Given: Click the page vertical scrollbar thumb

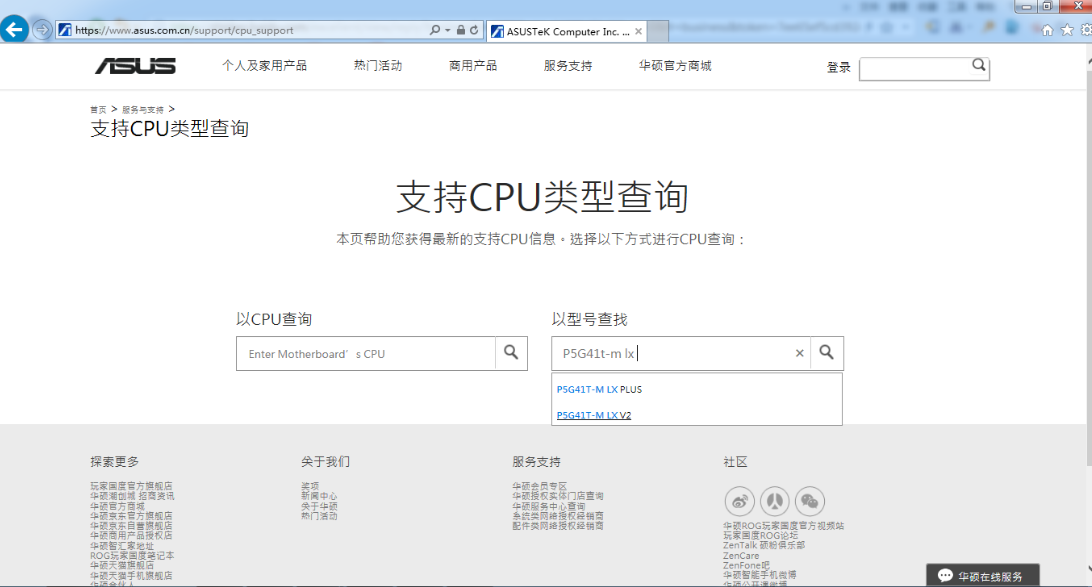Looking at the screenshot, I should click(1089, 268).
